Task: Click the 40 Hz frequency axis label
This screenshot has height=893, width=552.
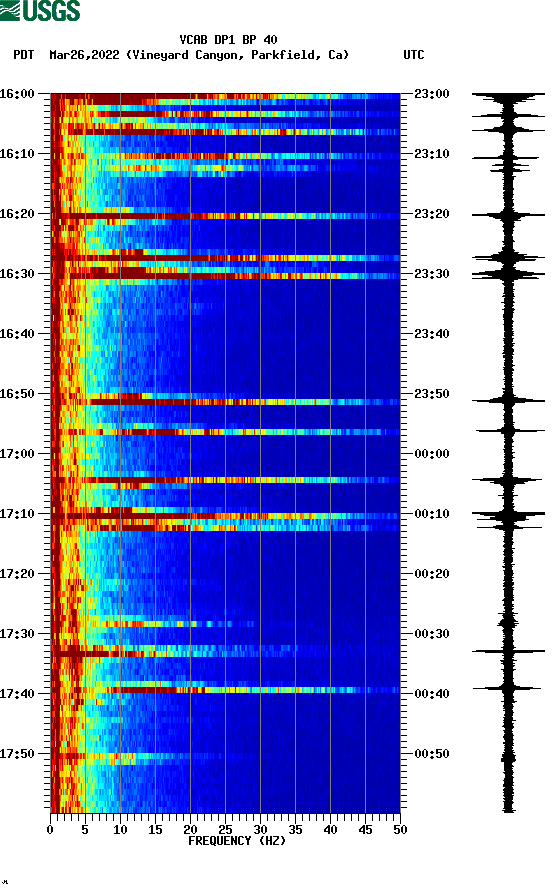Action: [330, 830]
